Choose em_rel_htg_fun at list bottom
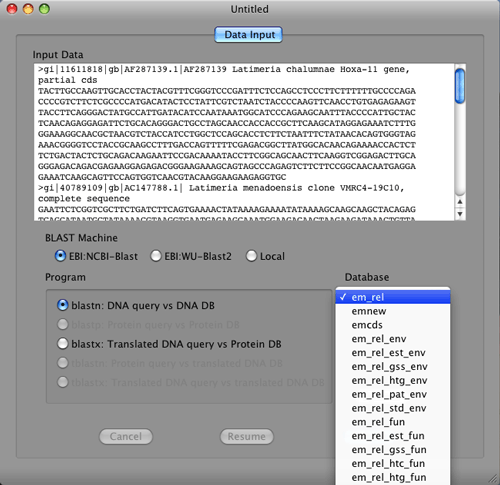Viewport: 500px width, 485px height. pyautogui.click(x=393, y=477)
